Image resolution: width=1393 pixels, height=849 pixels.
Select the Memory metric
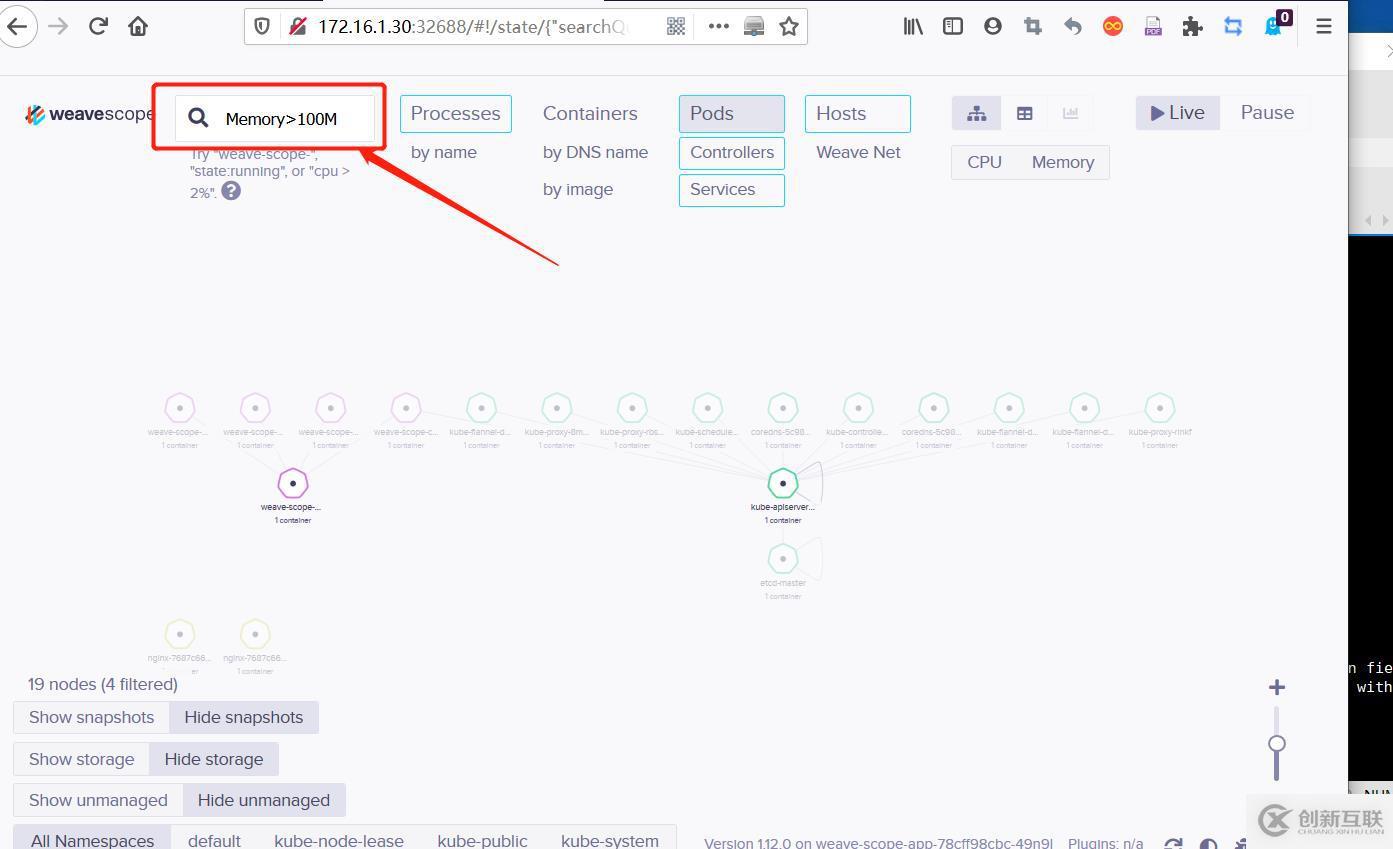(x=1062, y=162)
